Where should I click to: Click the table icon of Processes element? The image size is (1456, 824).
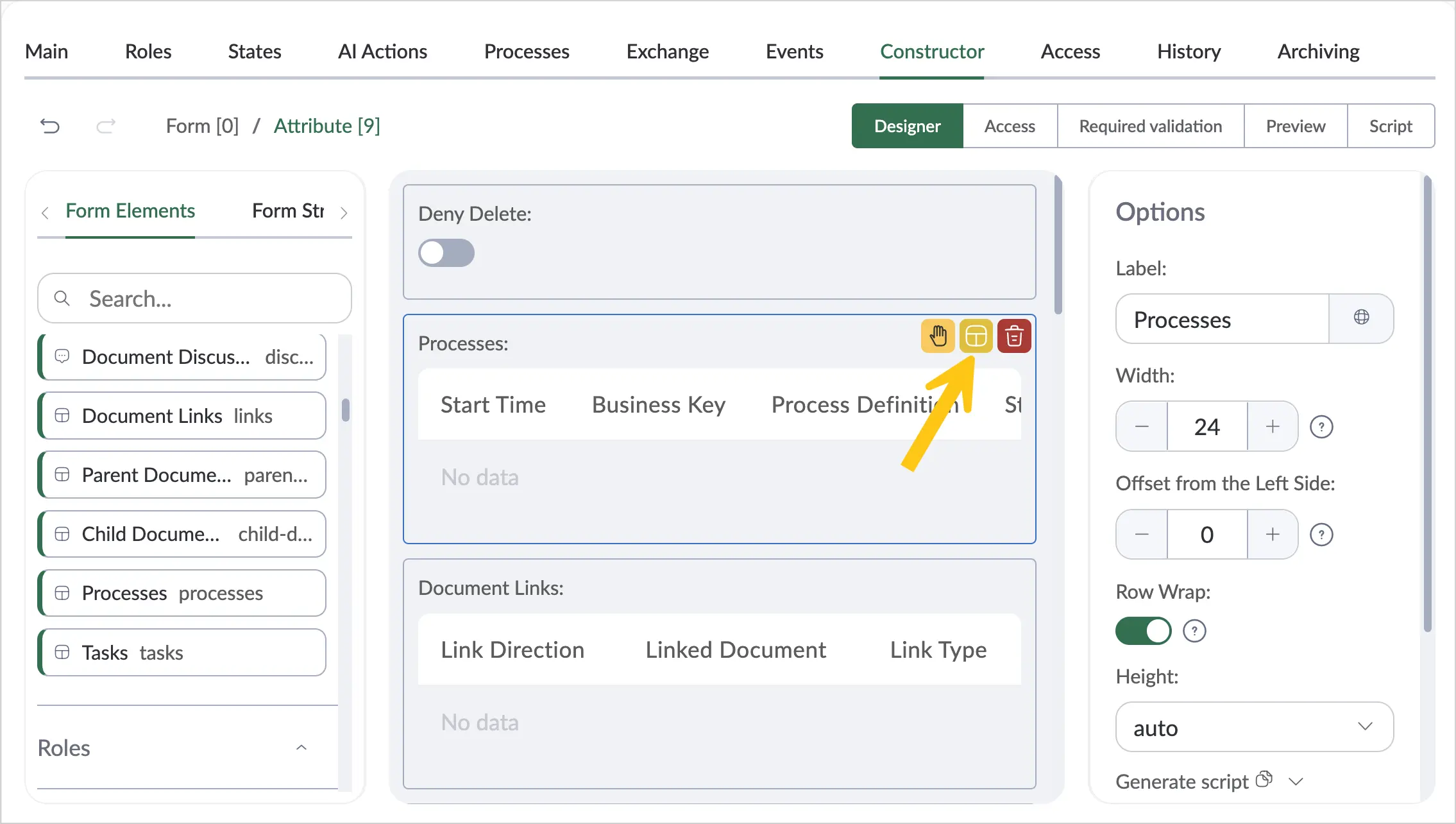62,593
